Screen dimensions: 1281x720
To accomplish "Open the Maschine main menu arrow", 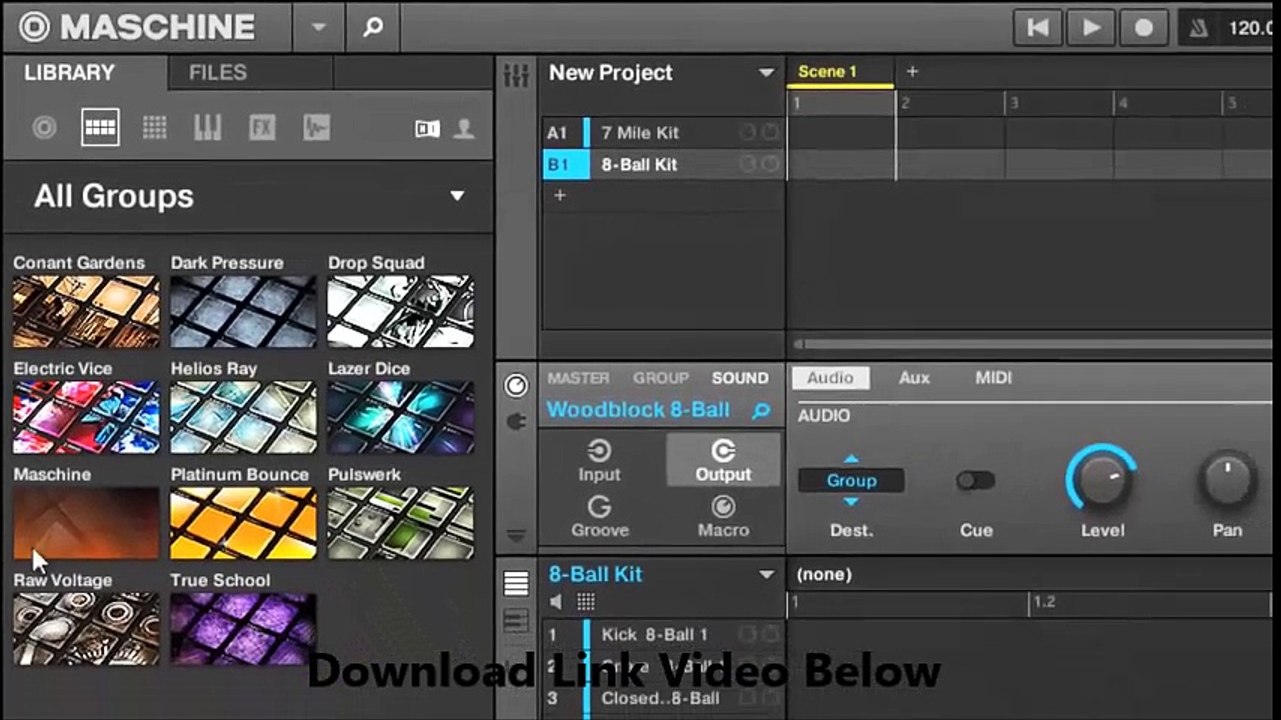I will point(319,27).
